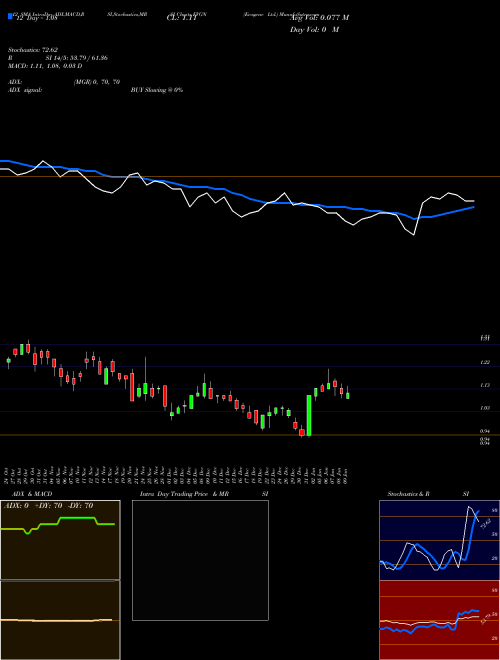Click the green ADX line in ADX panel
Viewport: 500px width, 660px height.
58,524
